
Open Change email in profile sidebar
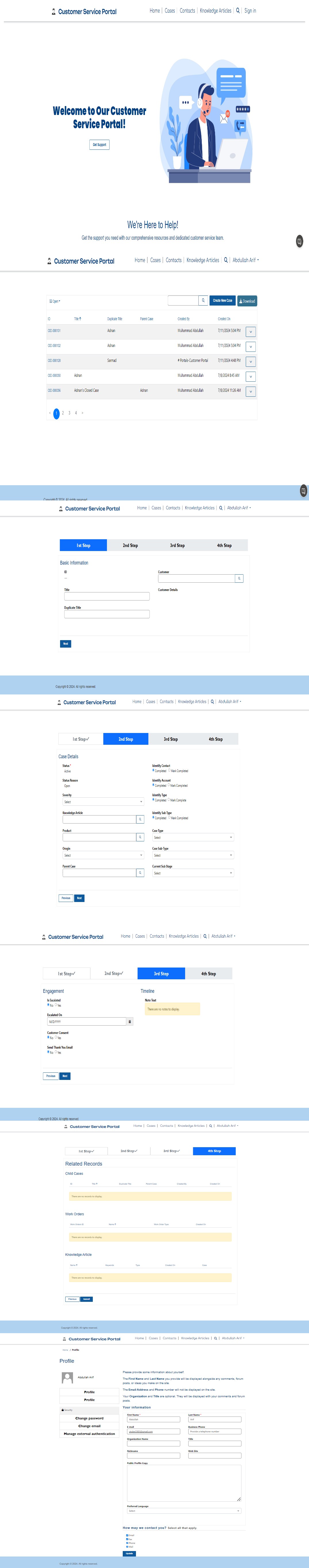click(x=89, y=1426)
